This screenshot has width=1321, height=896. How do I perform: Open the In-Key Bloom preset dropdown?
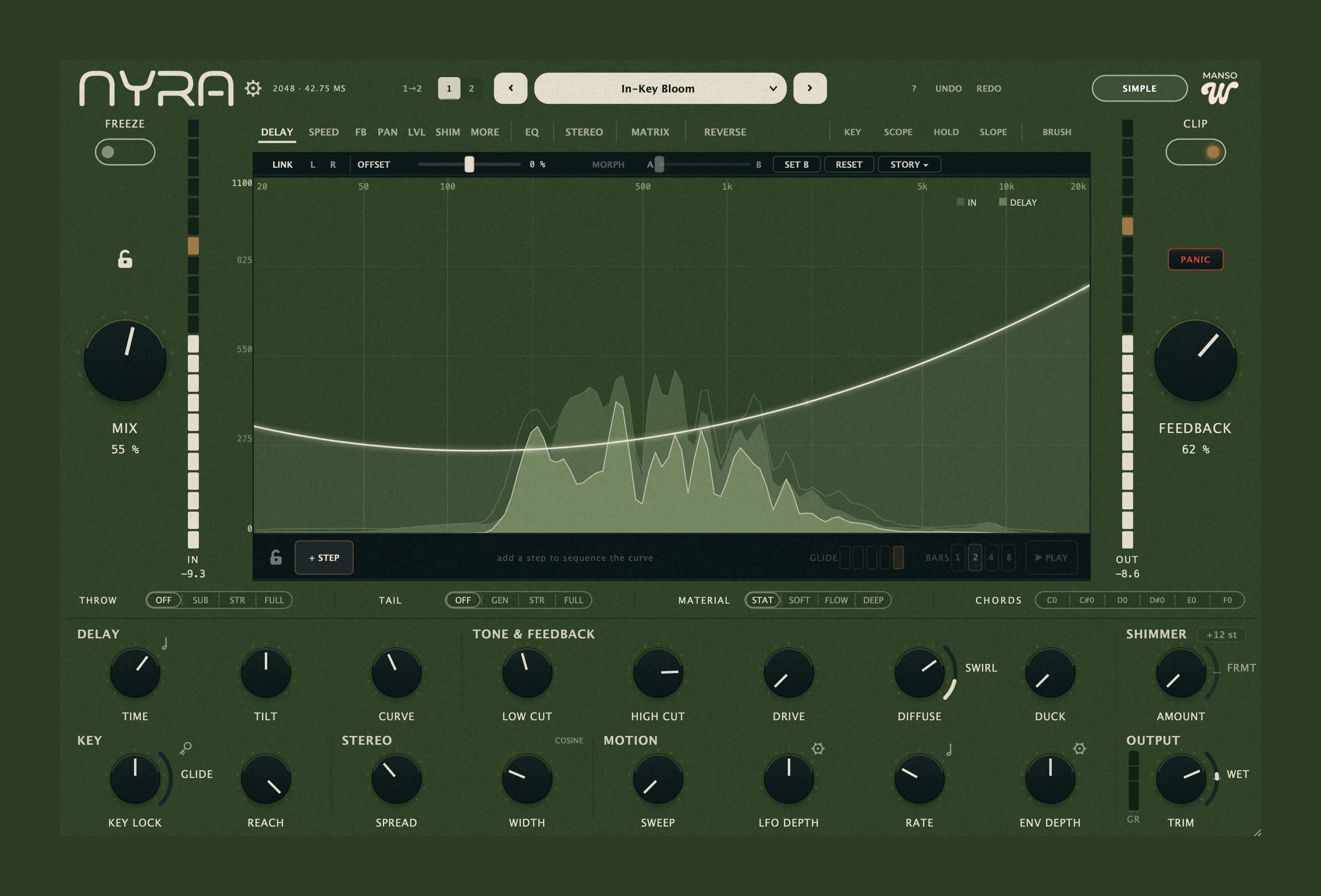660,88
